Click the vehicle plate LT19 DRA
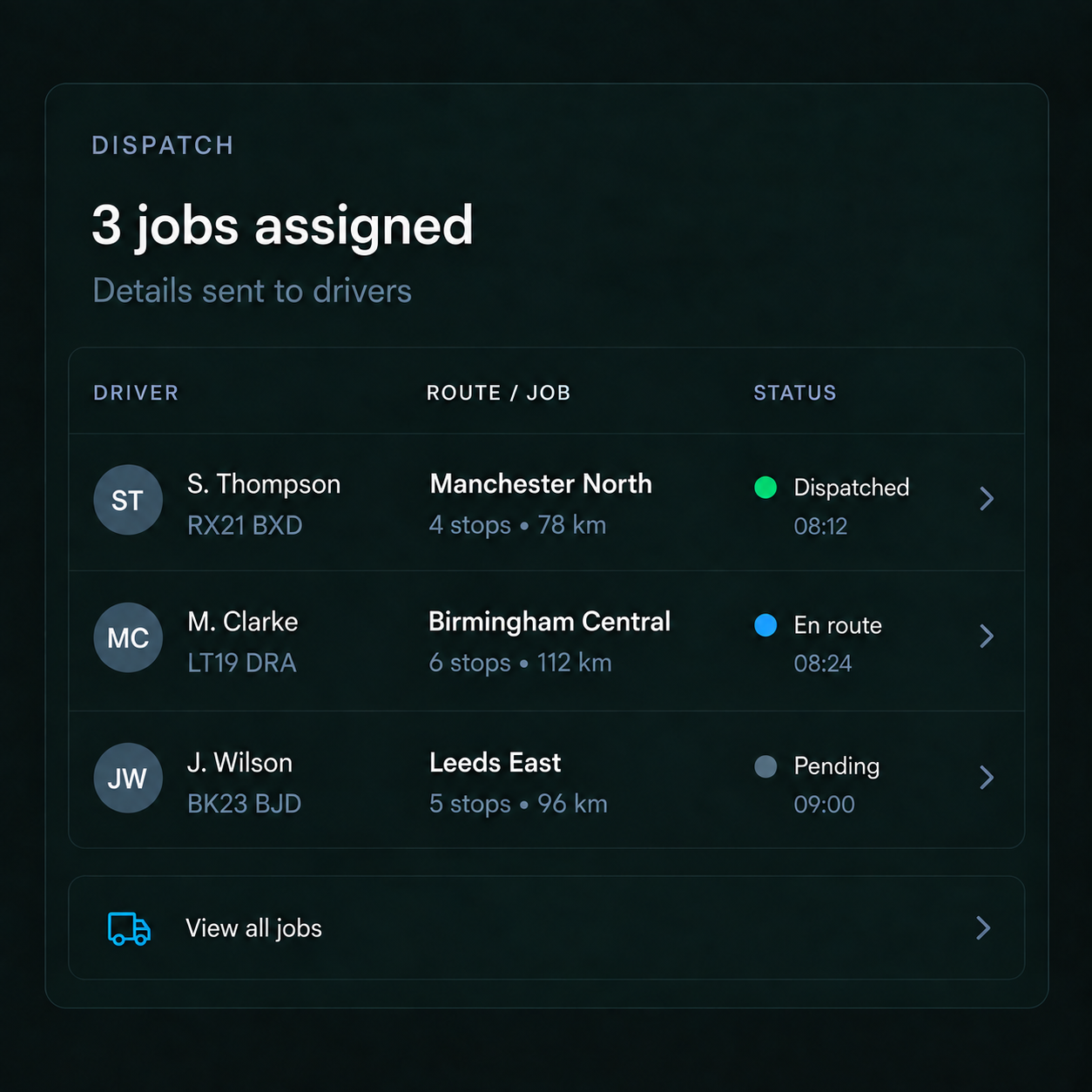This screenshot has height=1092, width=1092. (242, 664)
